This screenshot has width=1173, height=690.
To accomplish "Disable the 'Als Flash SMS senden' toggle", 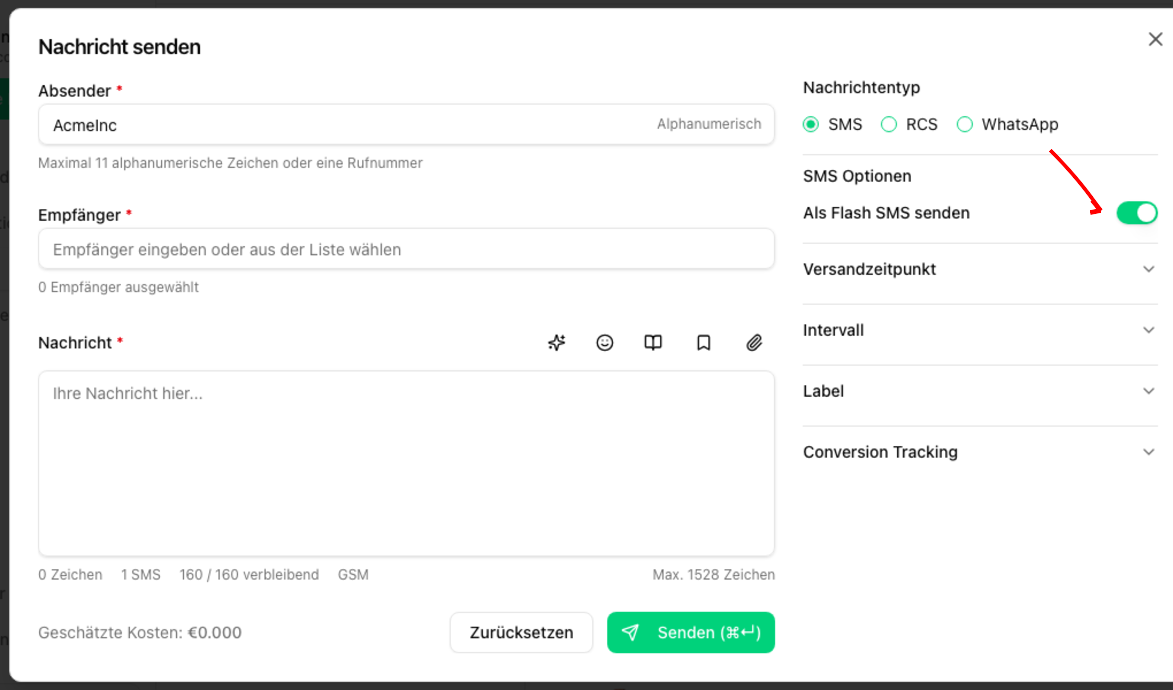I will pyautogui.click(x=1137, y=212).
